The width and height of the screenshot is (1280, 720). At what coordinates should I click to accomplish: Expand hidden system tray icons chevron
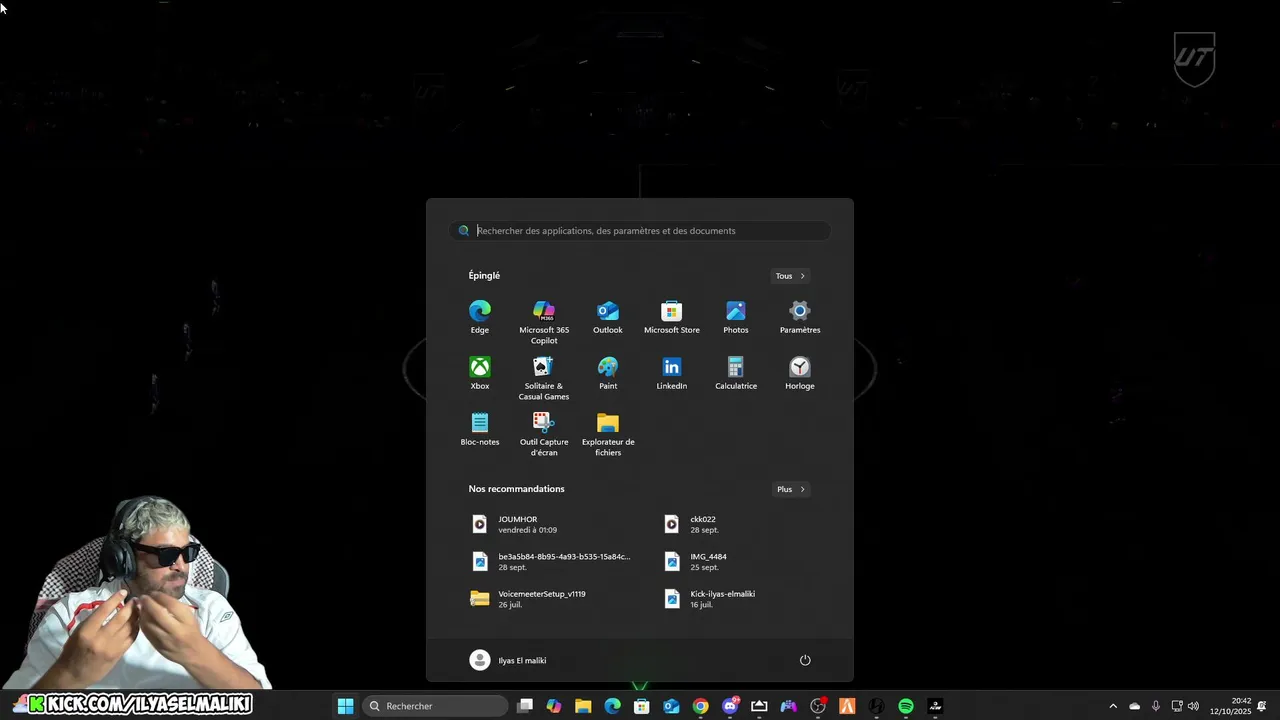pyautogui.click(x=1113, y=706)
